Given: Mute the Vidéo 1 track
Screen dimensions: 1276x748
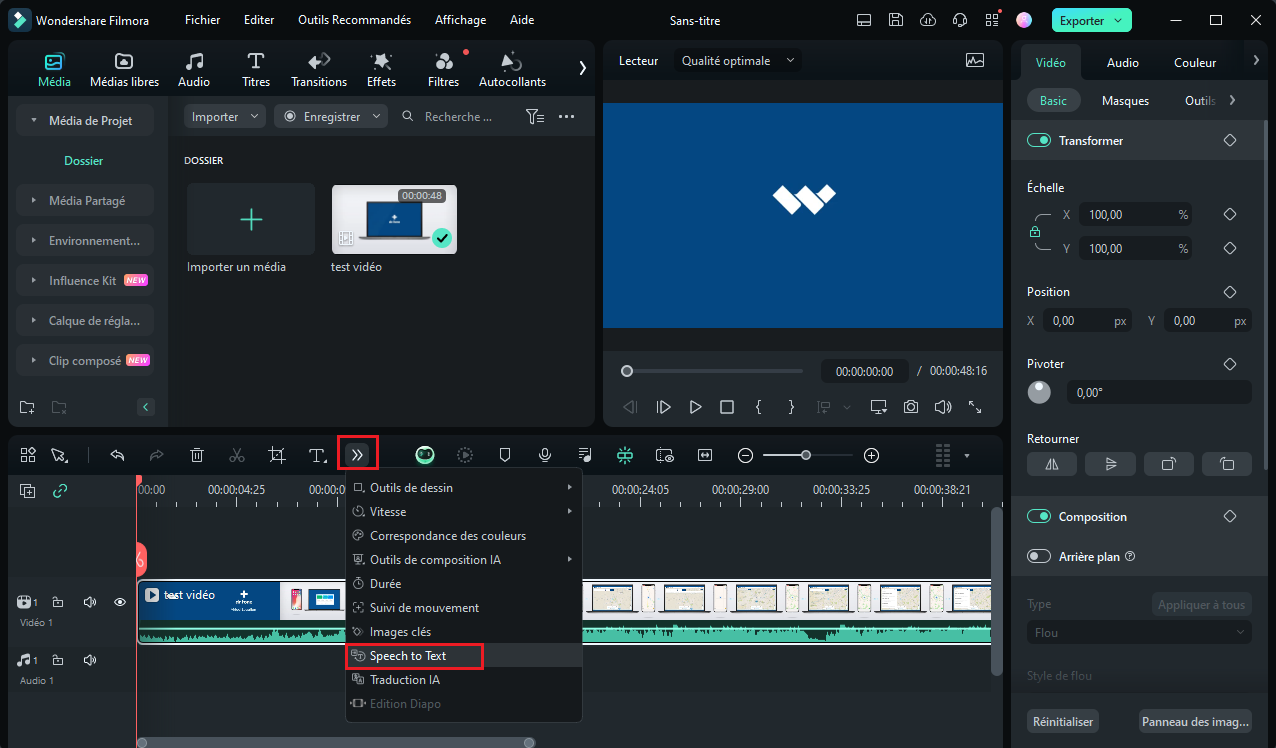Looking at the screenshot, I should (x=90, y=602).
